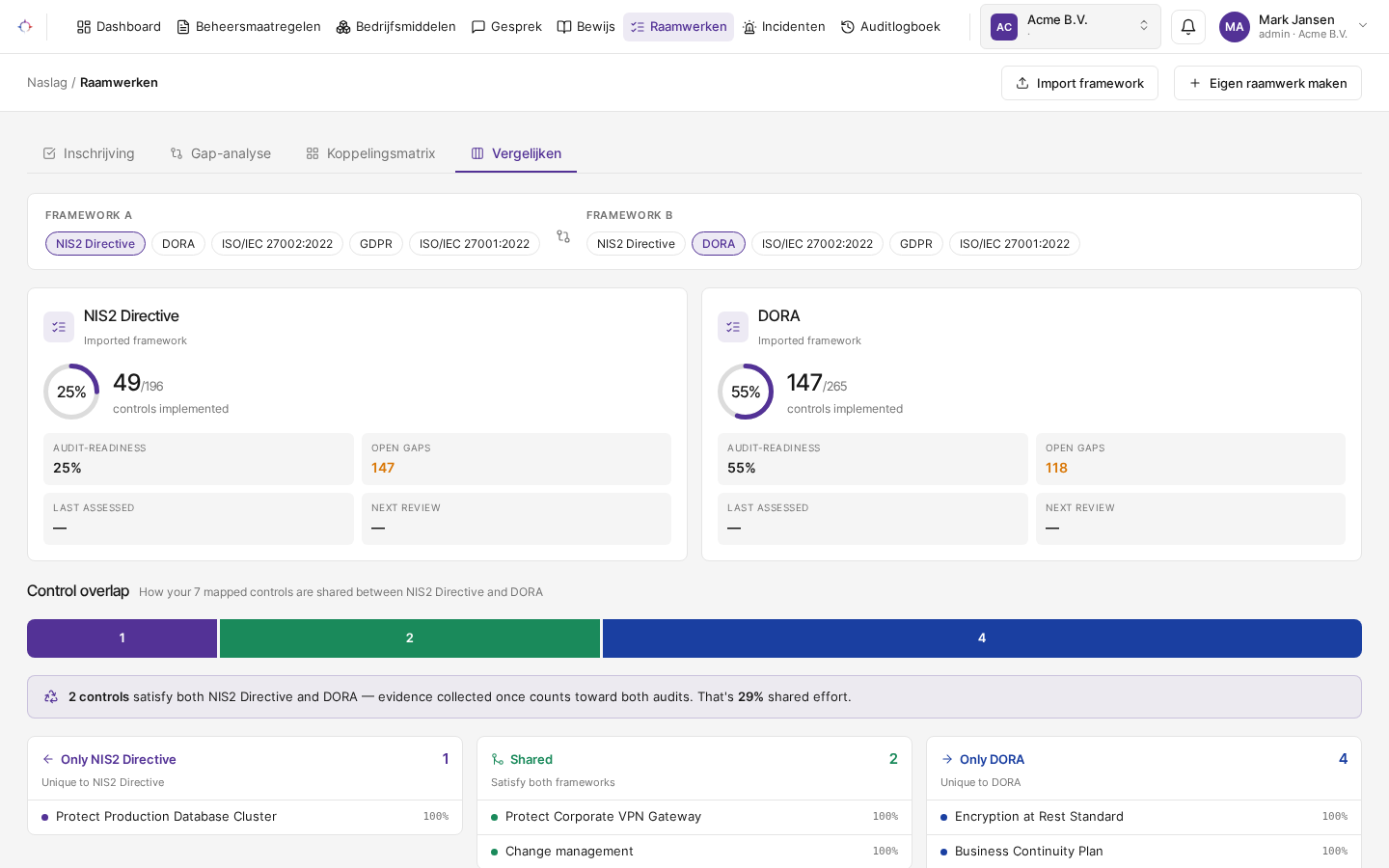Screen dimensions: 1389x868
Task: Switch to the Inschrijving tab
Action: pos(89,153)
